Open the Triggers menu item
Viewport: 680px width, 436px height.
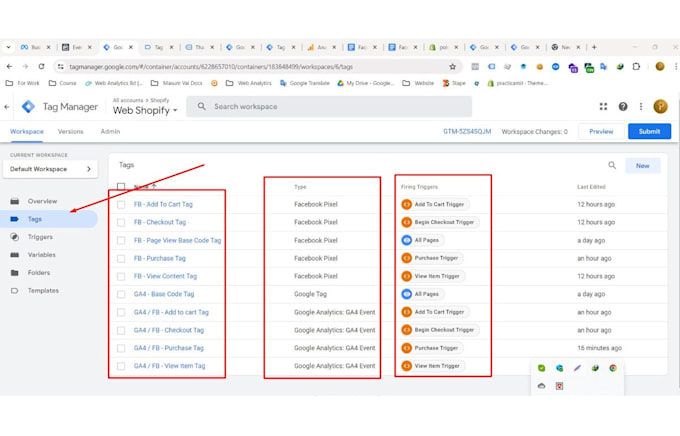point(40,237)
